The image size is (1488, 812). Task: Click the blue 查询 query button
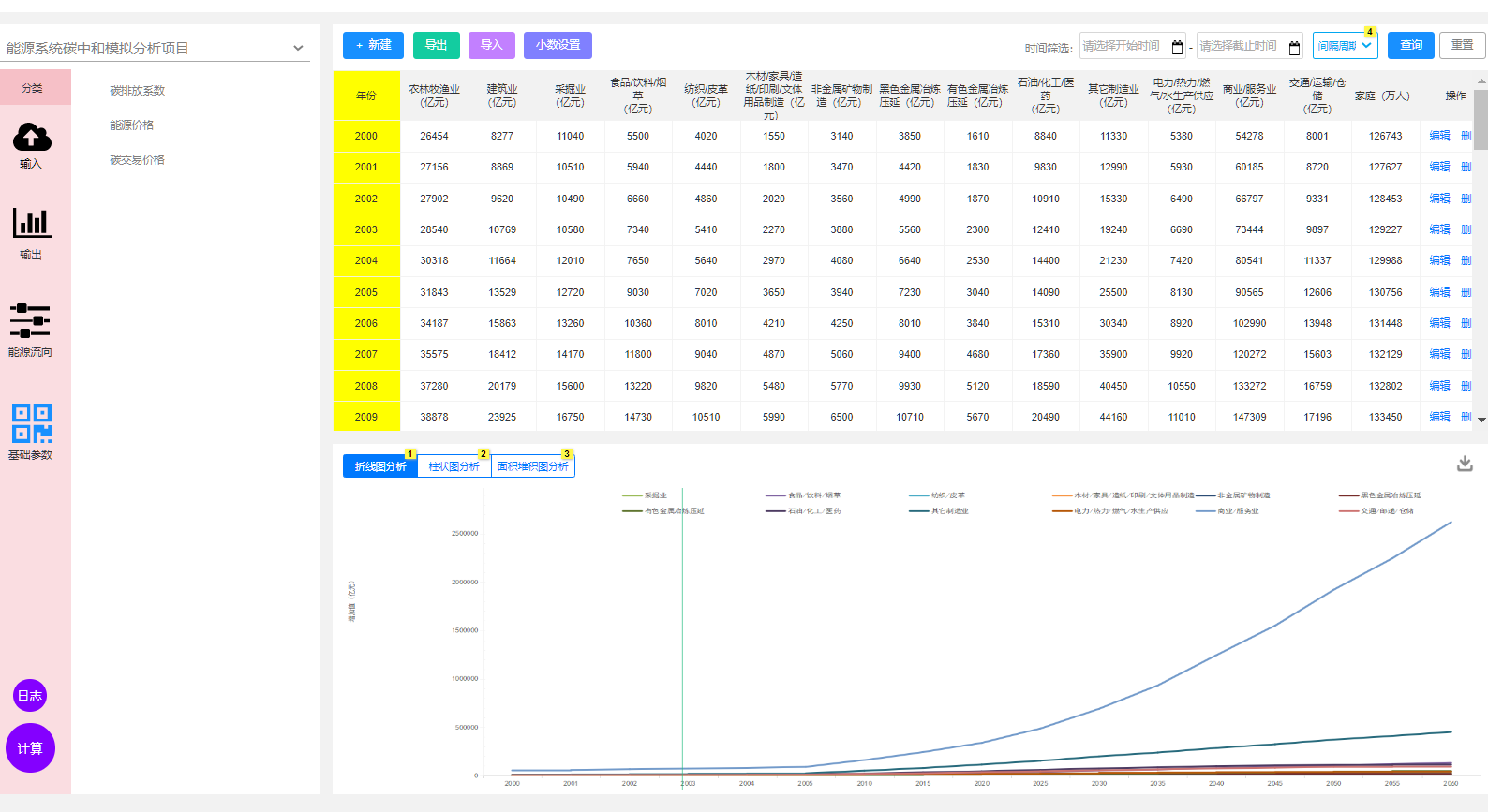[x=1411, y=45]
